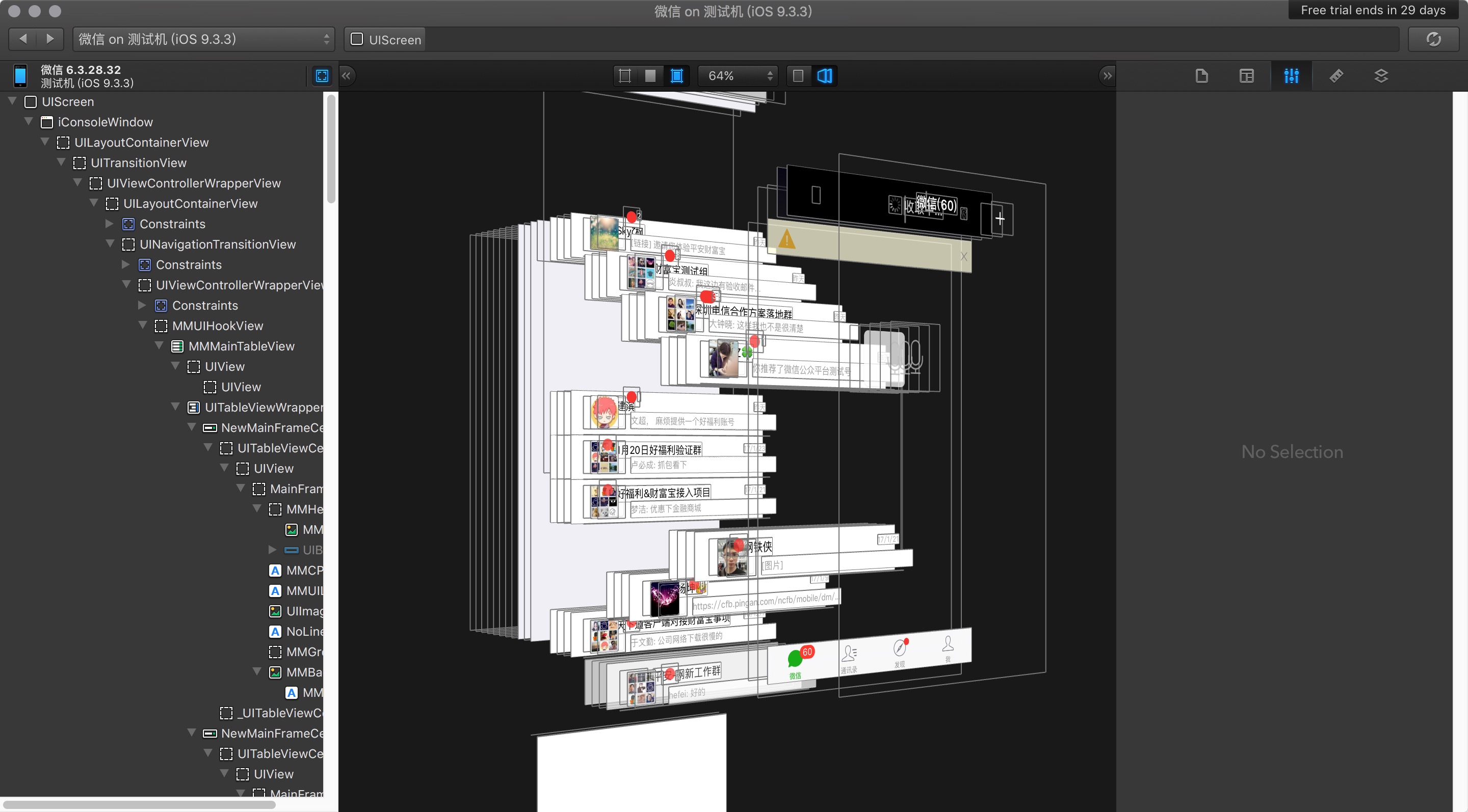
Task: Open the Application inspector tab
Action: [x=1202, y=76]
